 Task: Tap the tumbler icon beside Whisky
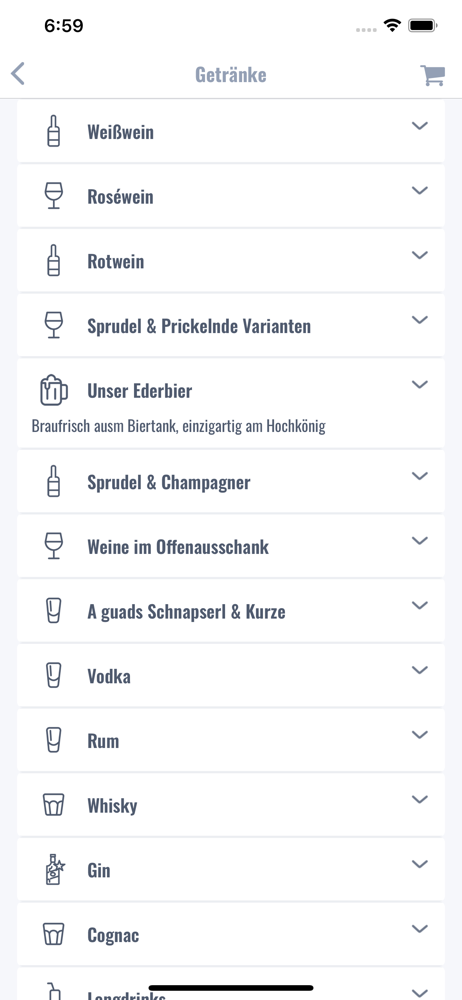point(54,805)
